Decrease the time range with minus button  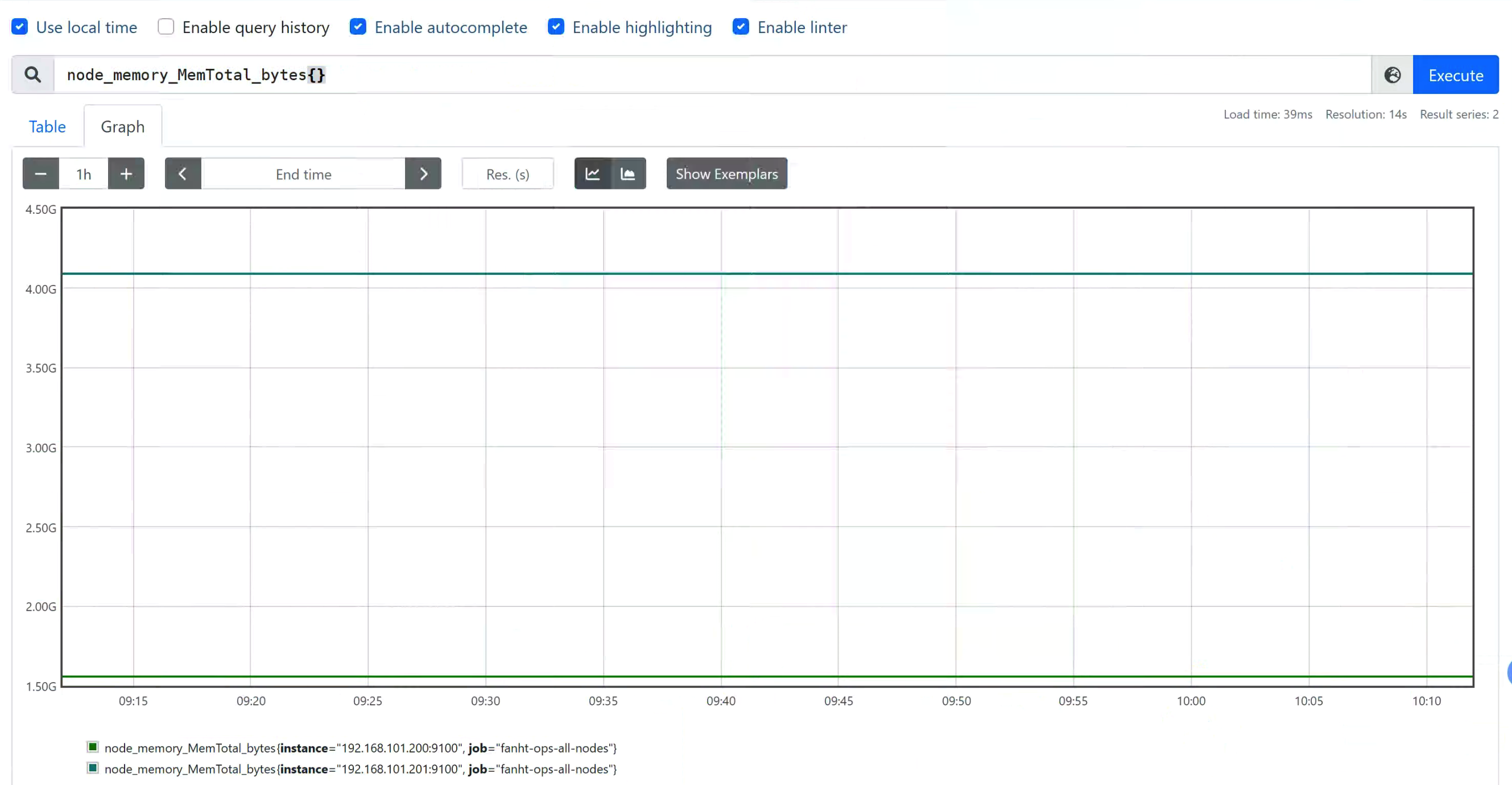click(40, 174)
